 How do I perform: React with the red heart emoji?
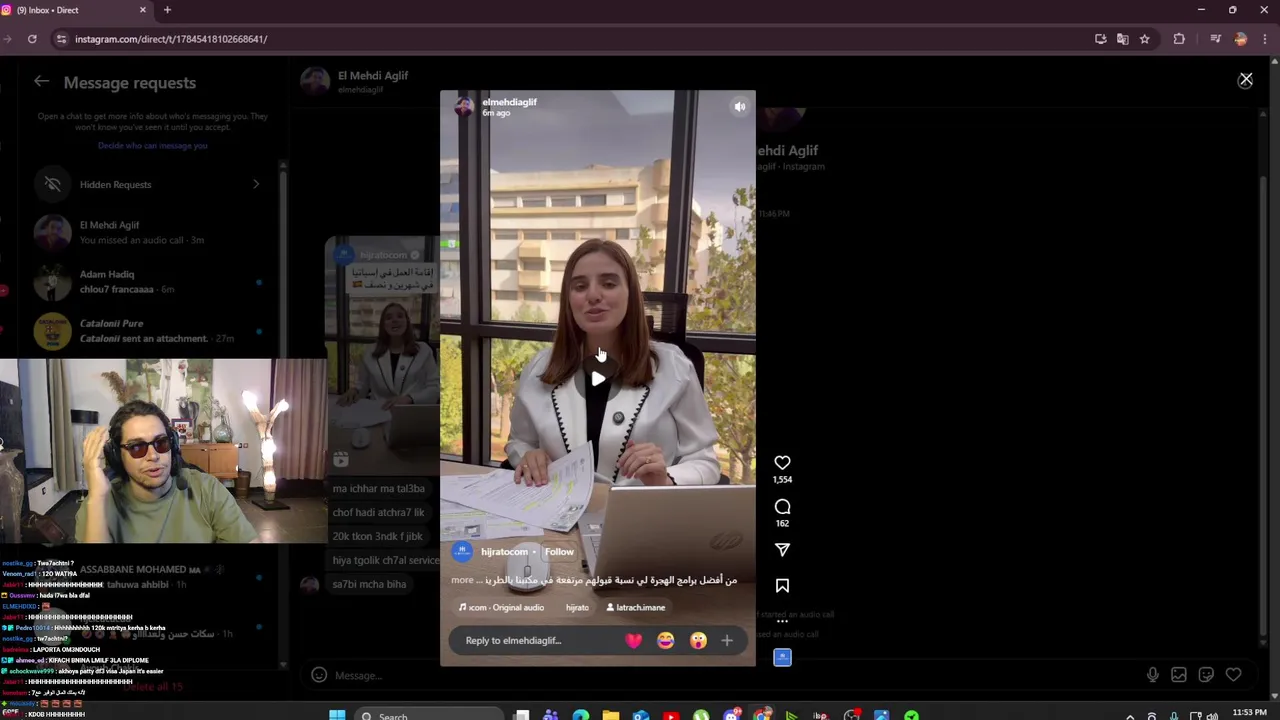[634, 640]
